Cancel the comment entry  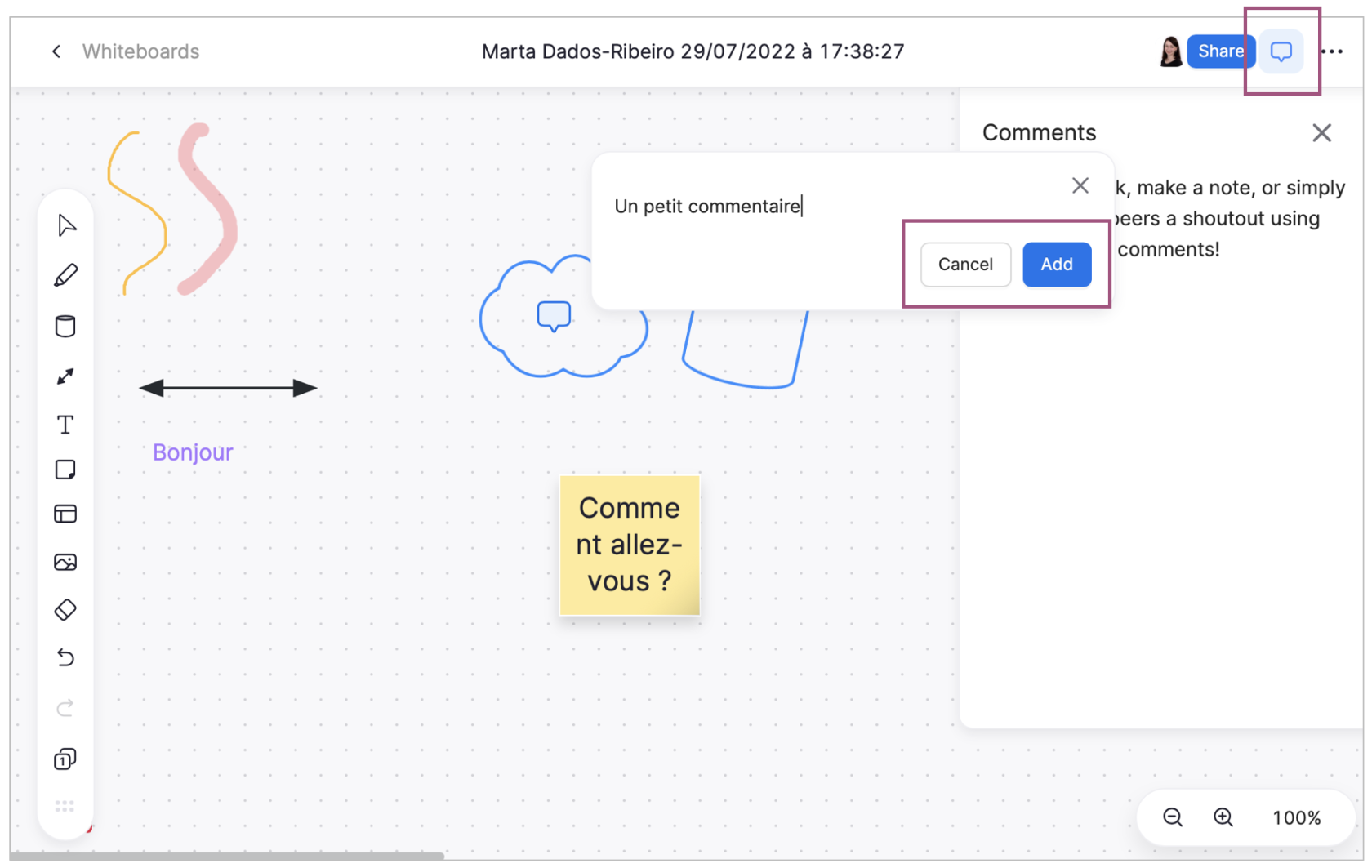pos(964,265)
